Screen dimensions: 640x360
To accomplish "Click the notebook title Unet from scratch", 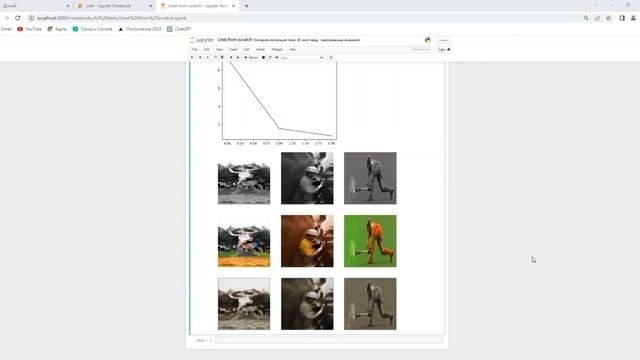I will click(235, 40).
